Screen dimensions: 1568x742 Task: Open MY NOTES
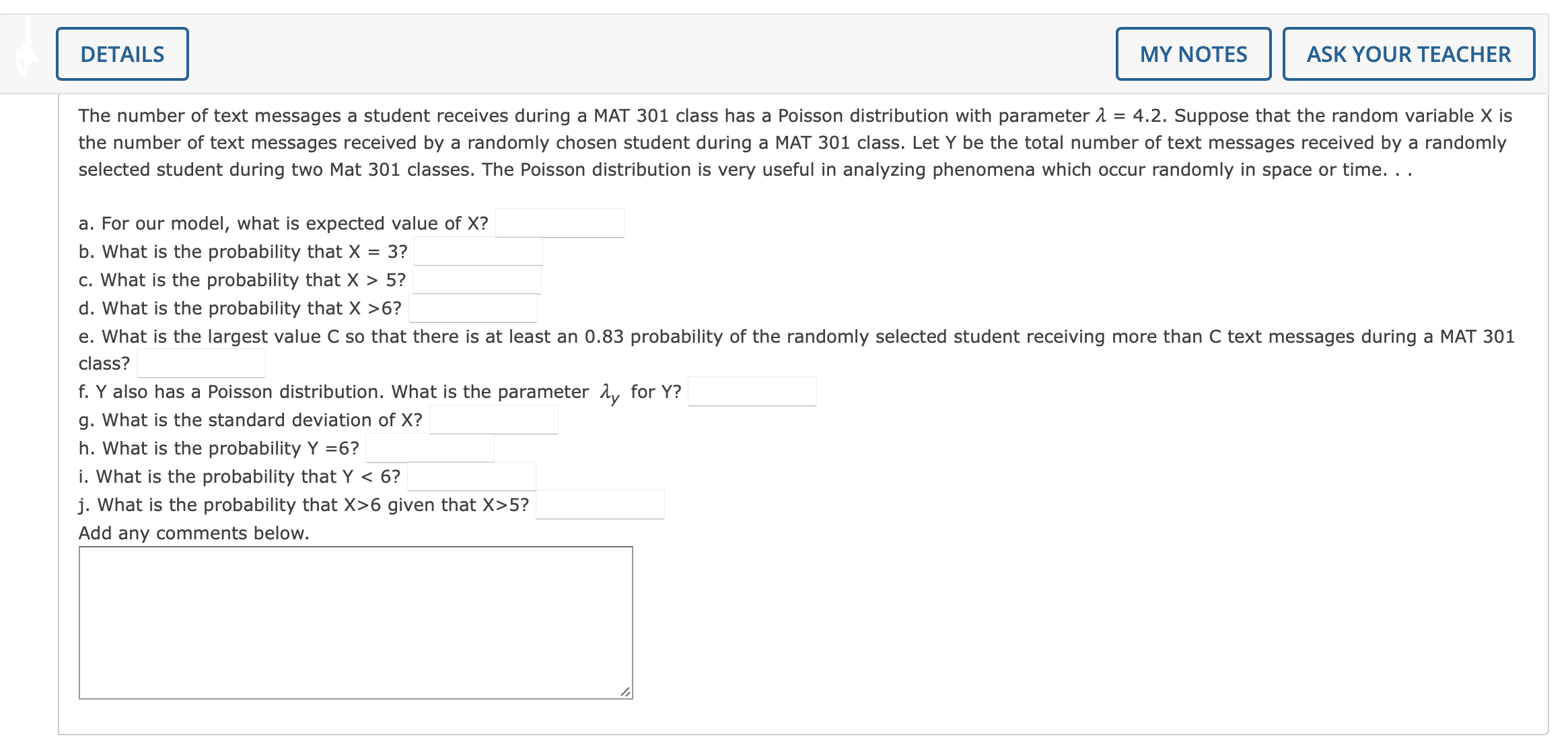(x=1193, y=54)
